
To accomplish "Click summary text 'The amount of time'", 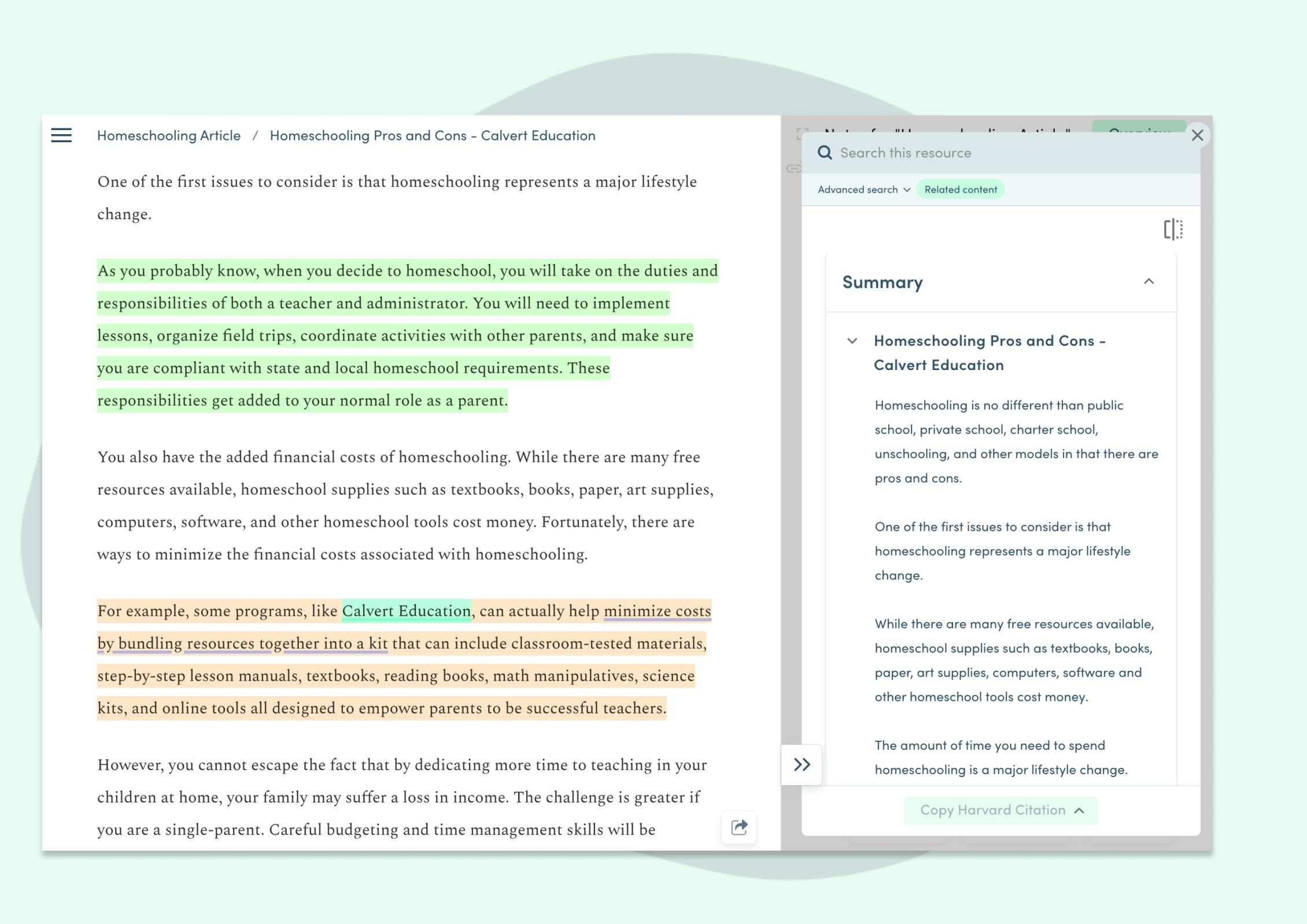I will click(x=1001, y=757).
